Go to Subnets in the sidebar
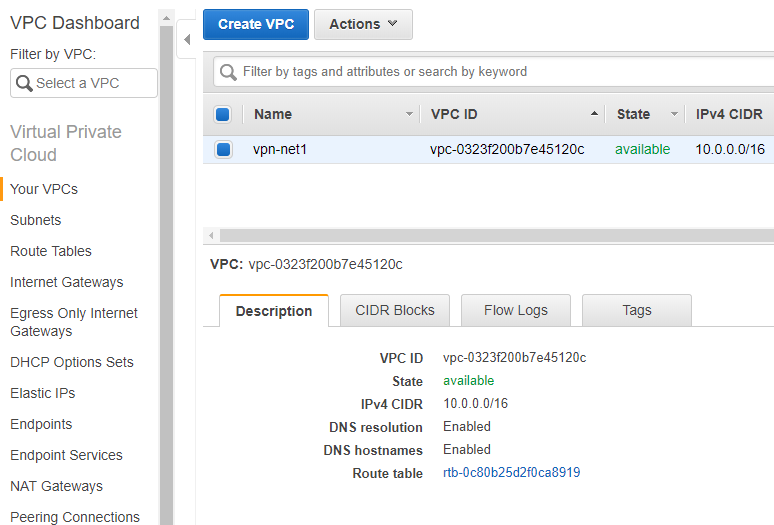 [36, 220]
